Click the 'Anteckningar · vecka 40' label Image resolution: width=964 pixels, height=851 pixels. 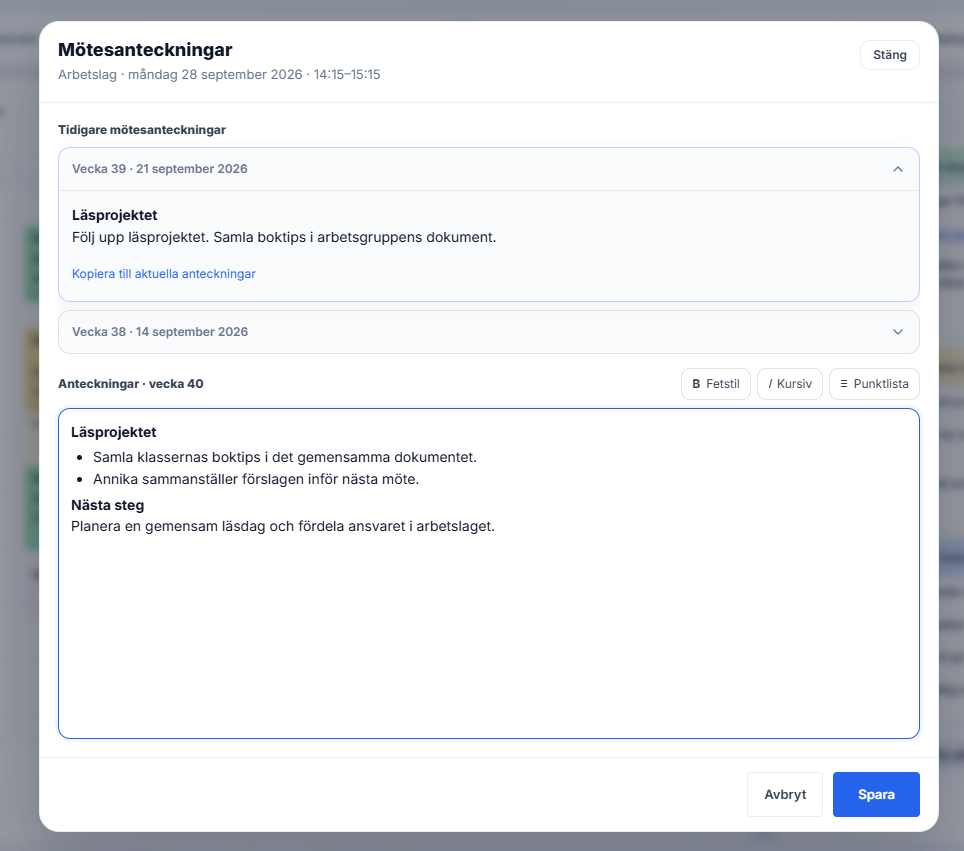[131, 384]
